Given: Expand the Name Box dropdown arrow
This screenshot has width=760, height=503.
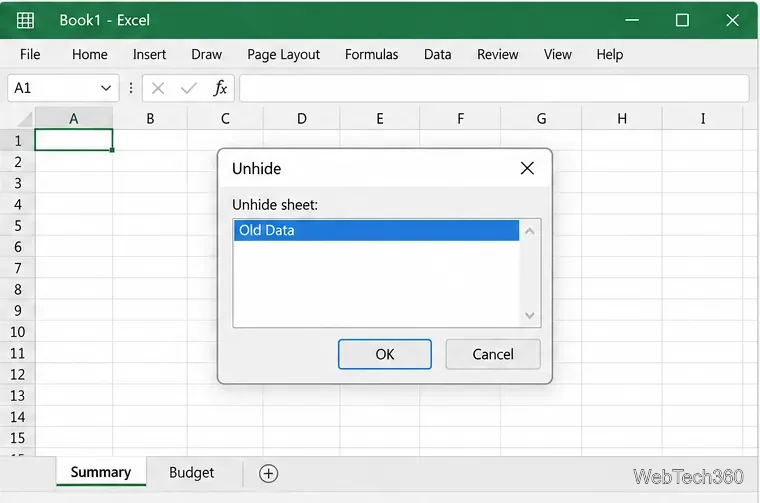Looking at the screenshot, I should [x=106, y=88].
